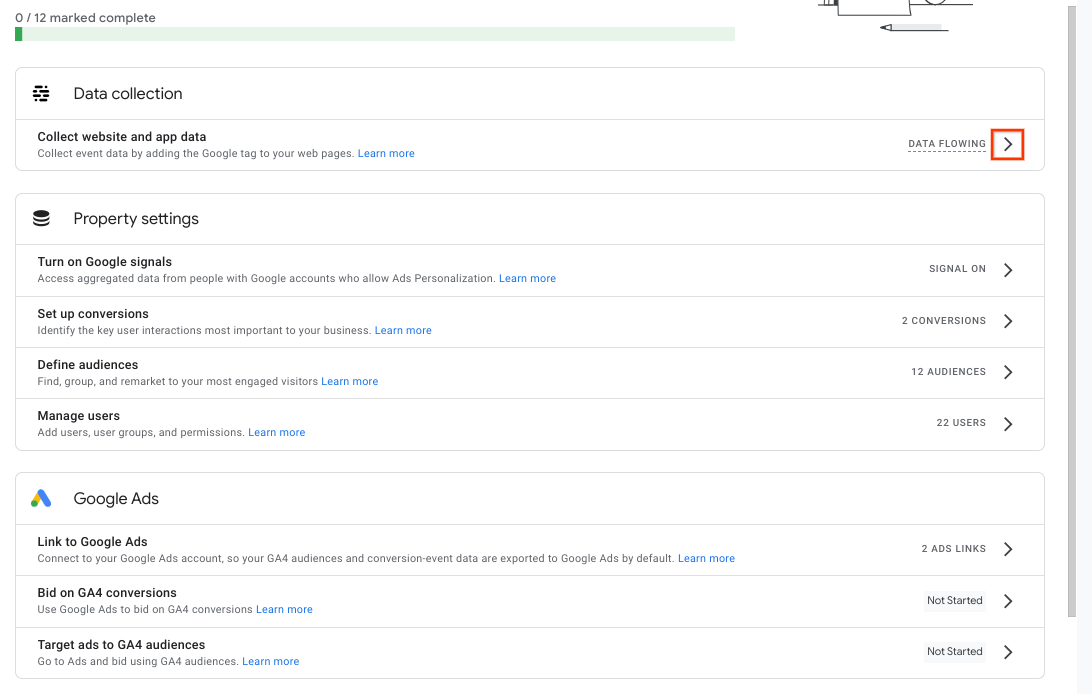
Task: Open Target ads to GA4 audiences chevron
Action: (x=1008, y=652)
